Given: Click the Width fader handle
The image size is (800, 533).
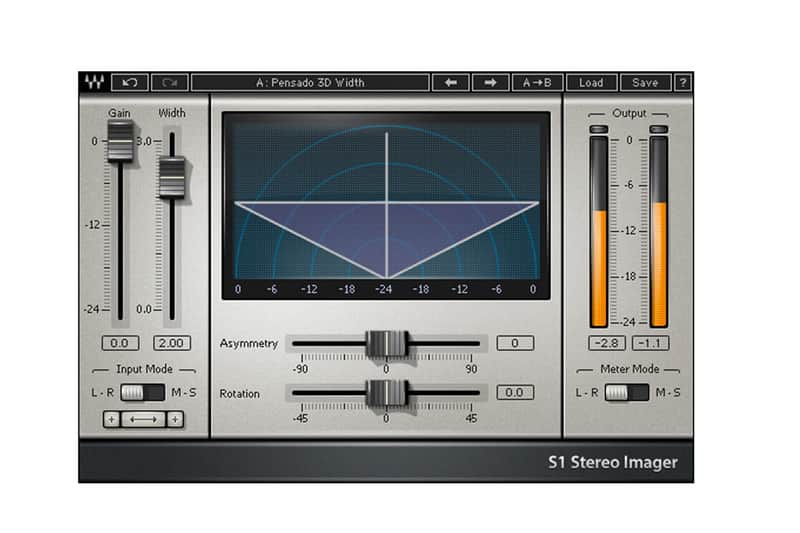Looking at the screenshot, I should click(172, 177).
